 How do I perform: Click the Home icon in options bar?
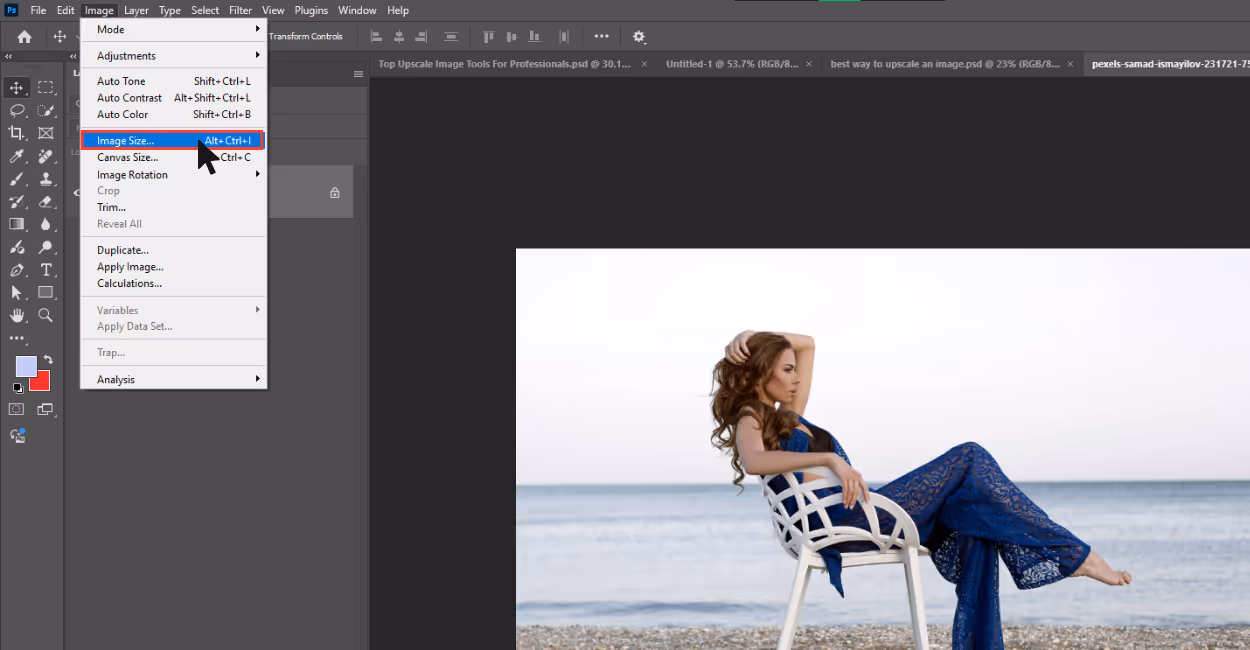pyautogui.click(x=24, y=36)
